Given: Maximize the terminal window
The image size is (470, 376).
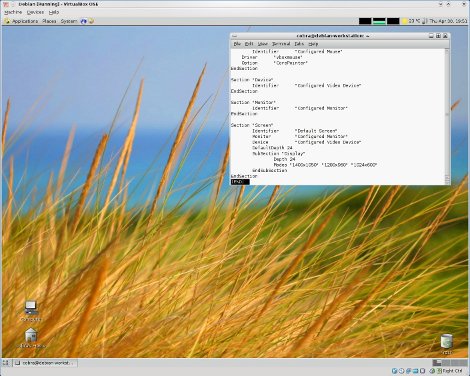Looking at the screenshot, I should [438, 36].
